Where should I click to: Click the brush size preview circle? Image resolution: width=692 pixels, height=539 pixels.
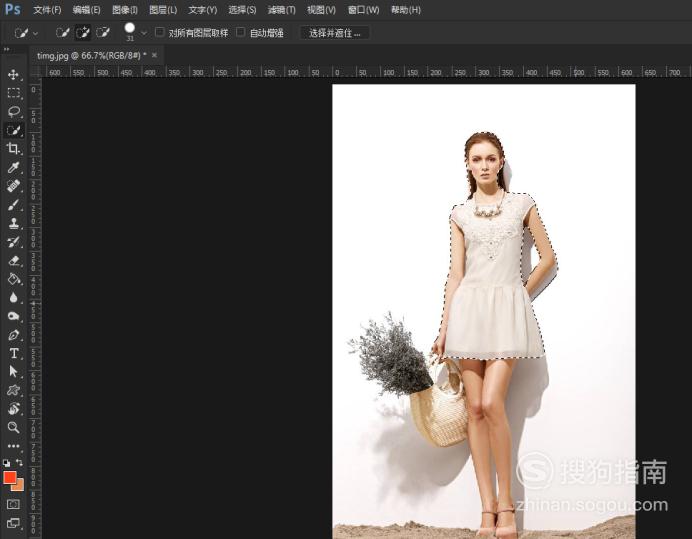coord(130,28)
